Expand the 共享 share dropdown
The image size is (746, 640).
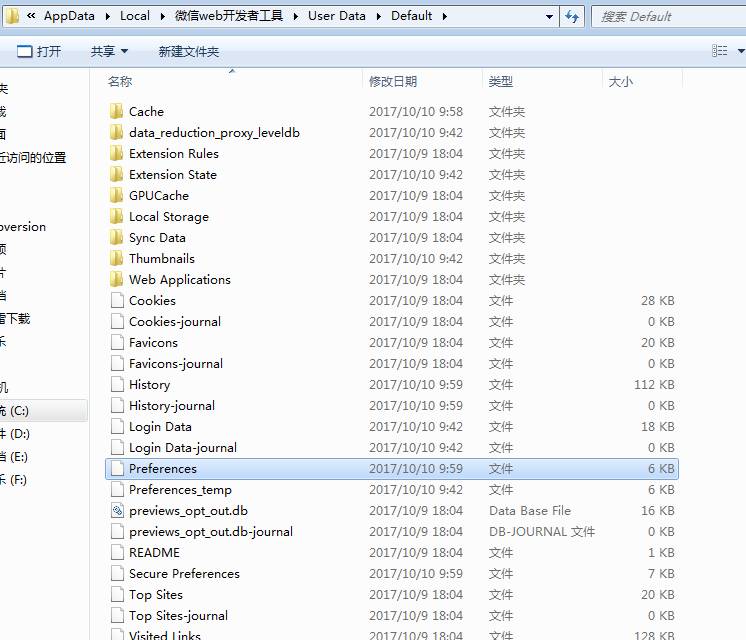pyautogui.click(x=125, y=51)
